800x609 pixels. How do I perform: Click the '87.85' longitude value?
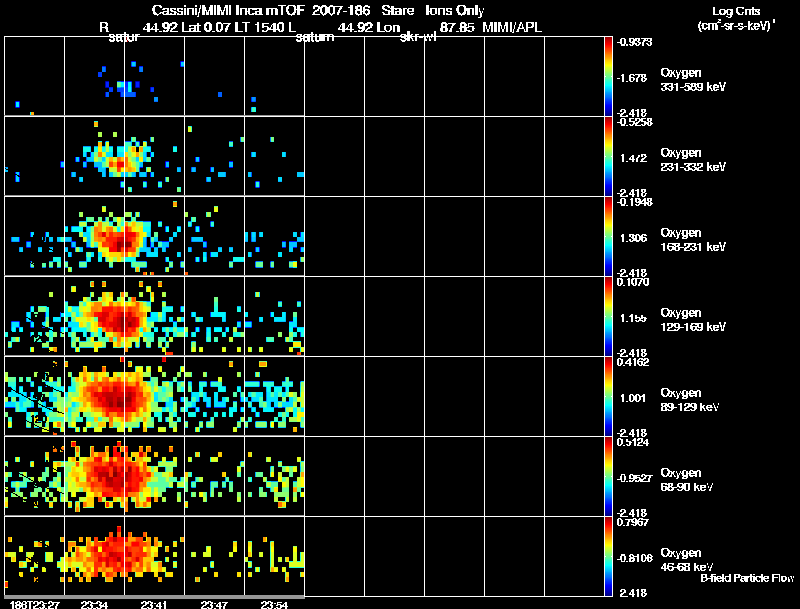[x=457, y=28]
